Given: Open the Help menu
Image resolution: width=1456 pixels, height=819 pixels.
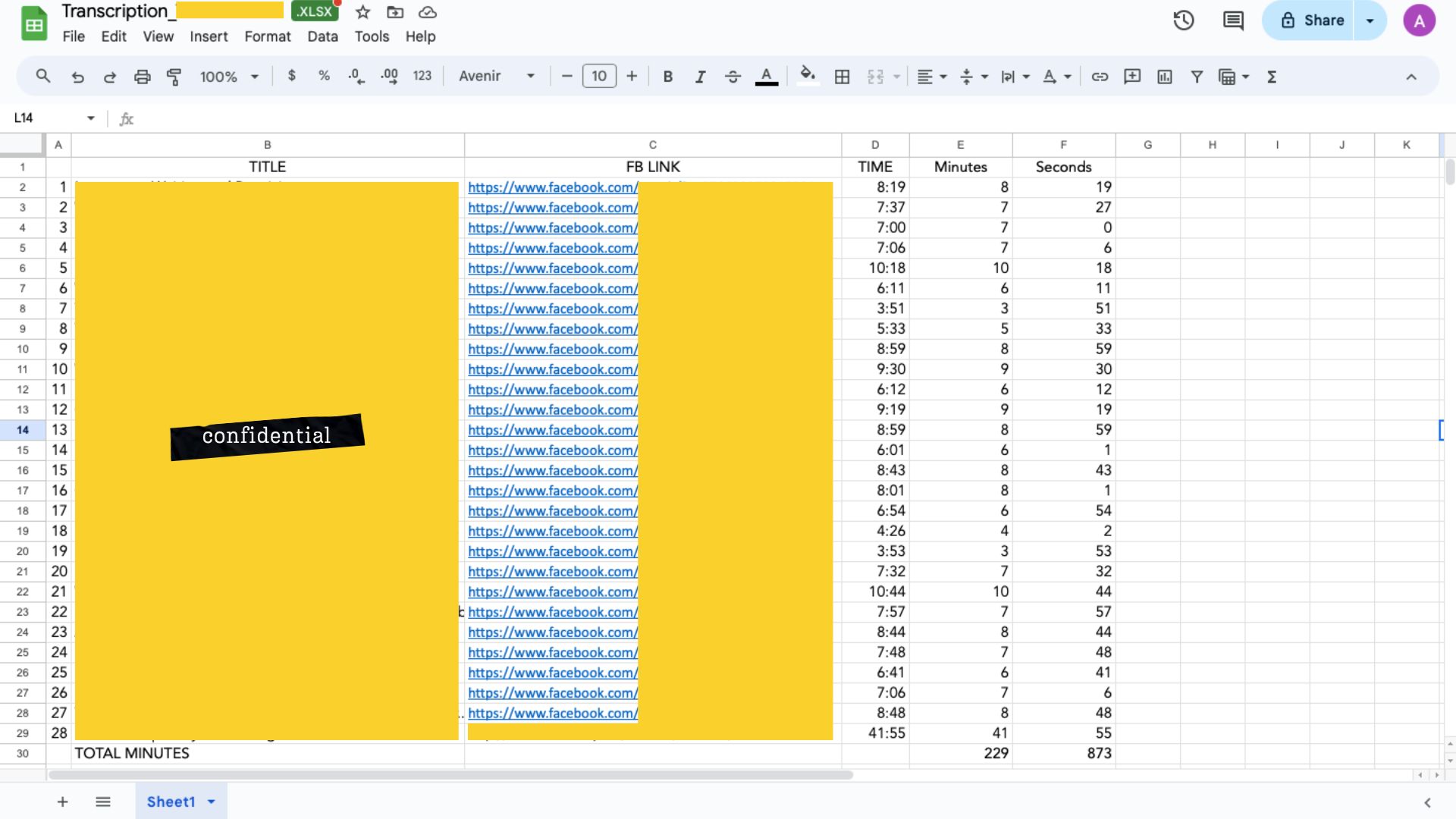Looking at the screenshot, I should [x=420, y=36].
